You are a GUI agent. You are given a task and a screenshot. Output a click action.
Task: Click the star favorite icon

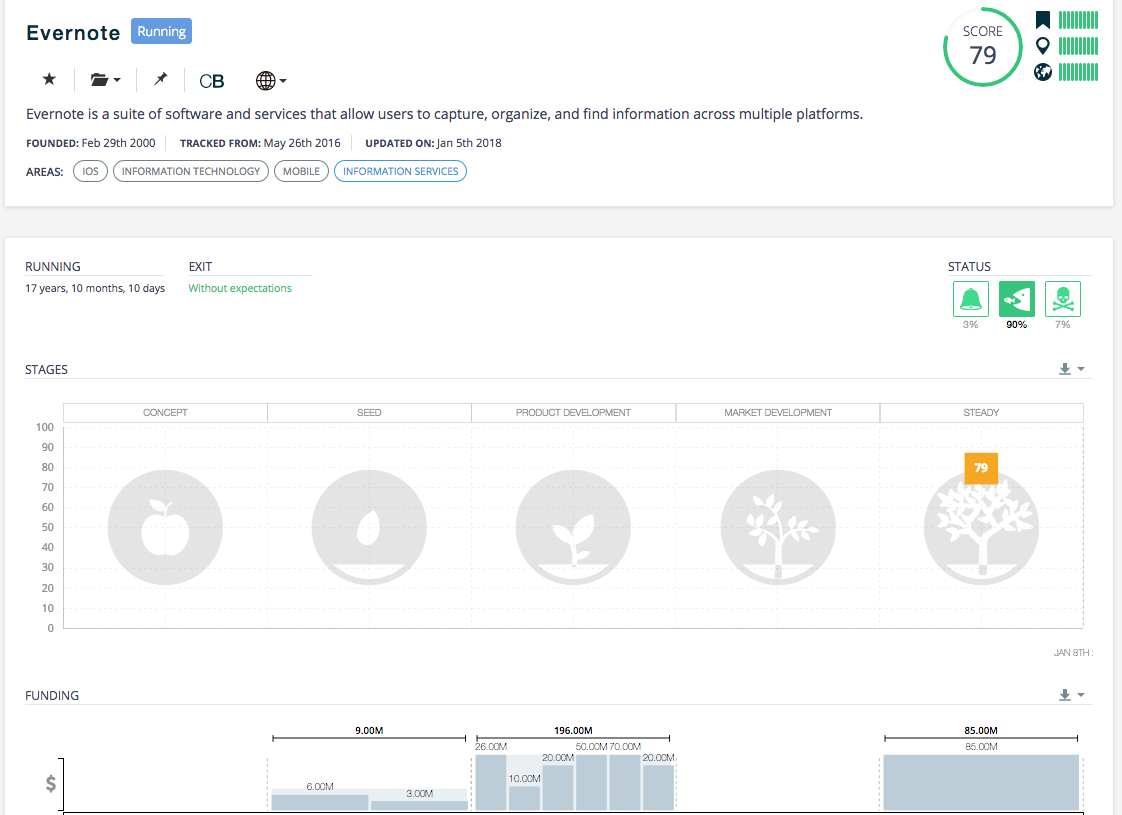pos(49,79)
